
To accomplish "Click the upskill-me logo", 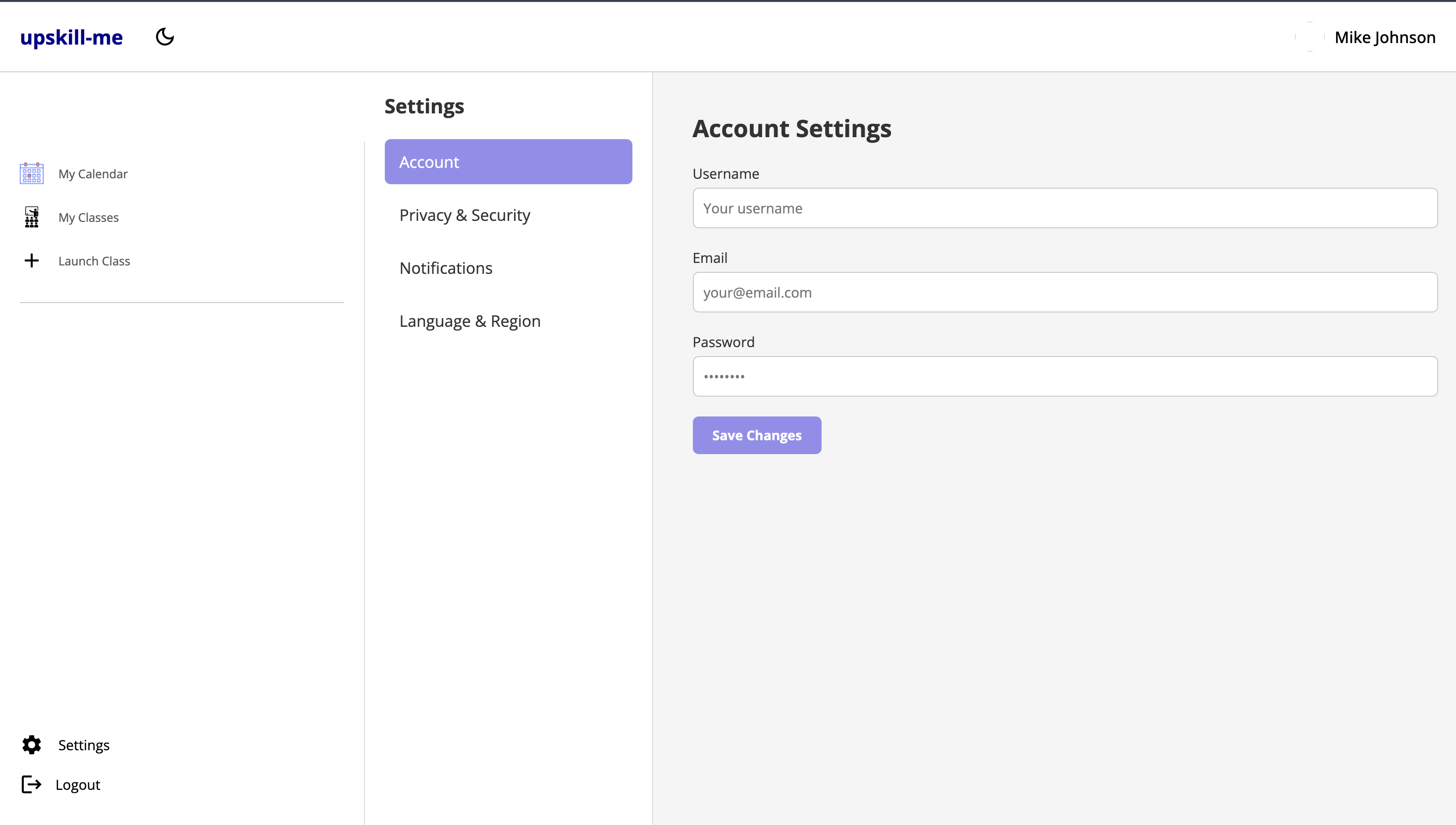I will point(71,38).
